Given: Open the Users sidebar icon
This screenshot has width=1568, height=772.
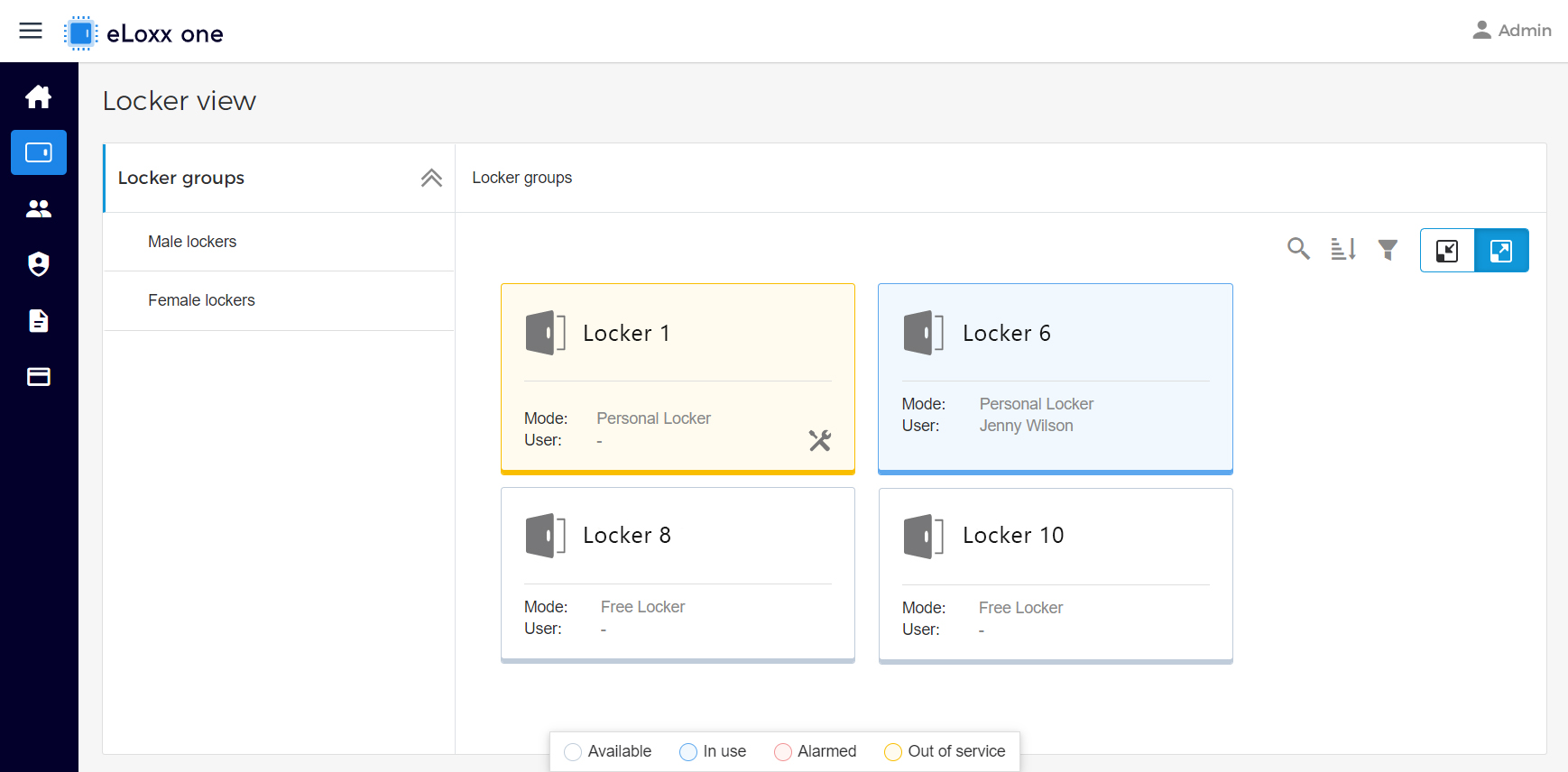Looking at the screenshot, I should coord(39,208).
